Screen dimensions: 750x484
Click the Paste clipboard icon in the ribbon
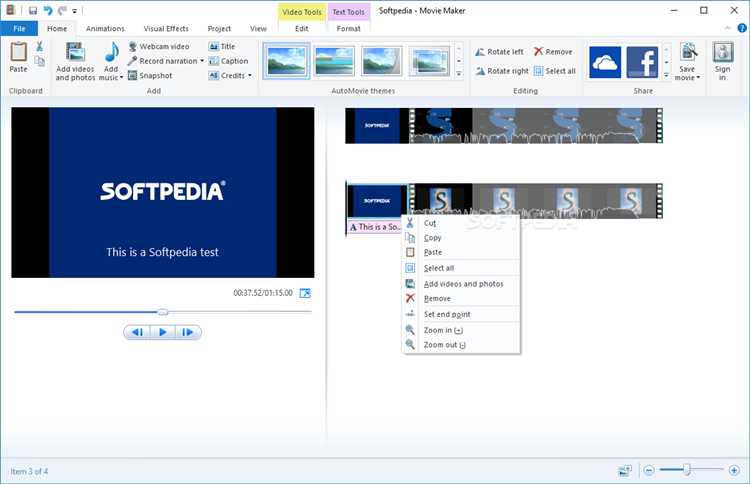(x=18, y=52)
